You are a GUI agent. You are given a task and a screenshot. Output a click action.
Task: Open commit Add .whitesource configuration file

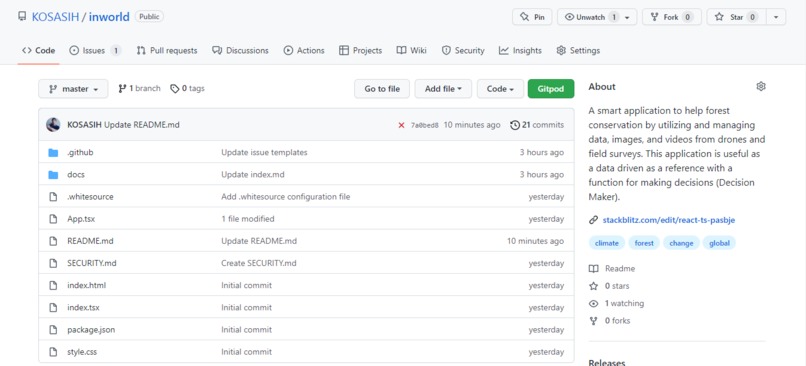285,197
